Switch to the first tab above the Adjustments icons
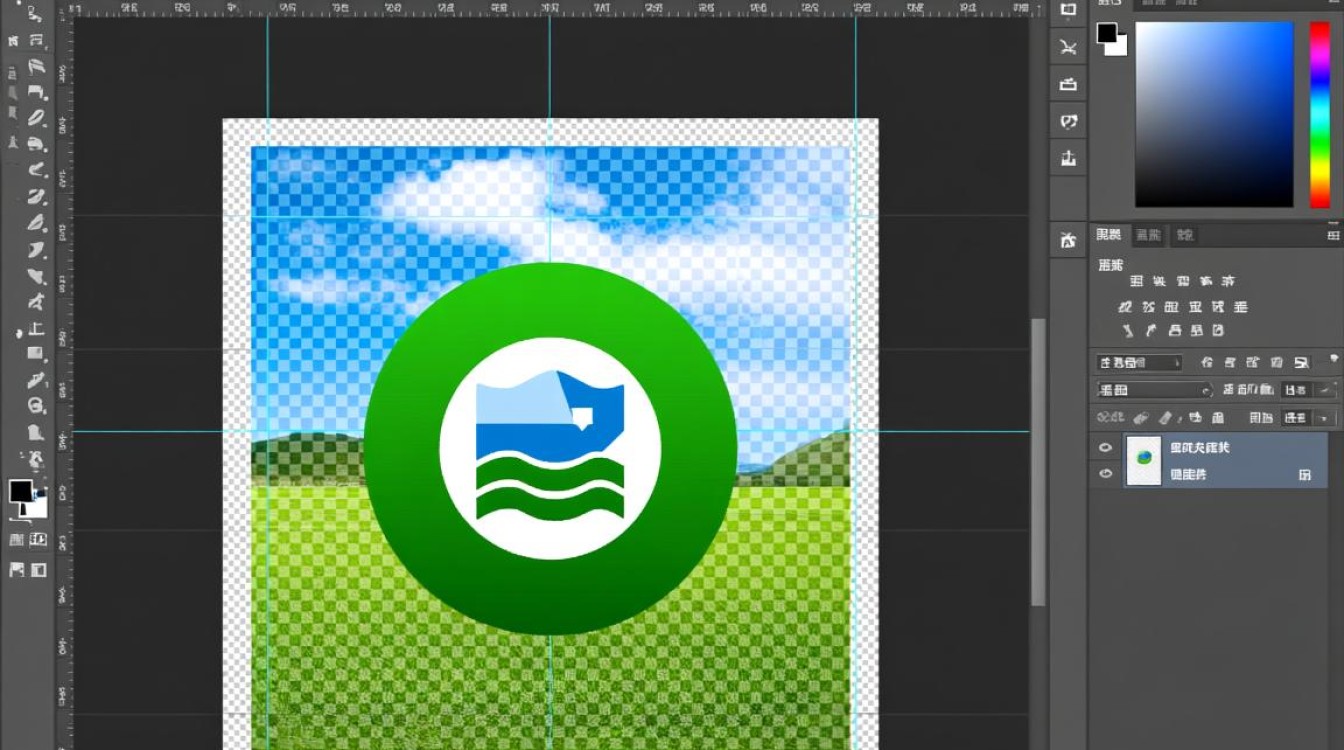Image resolution: width=1344 pixels, height=750 pixels. point(1109,235)
